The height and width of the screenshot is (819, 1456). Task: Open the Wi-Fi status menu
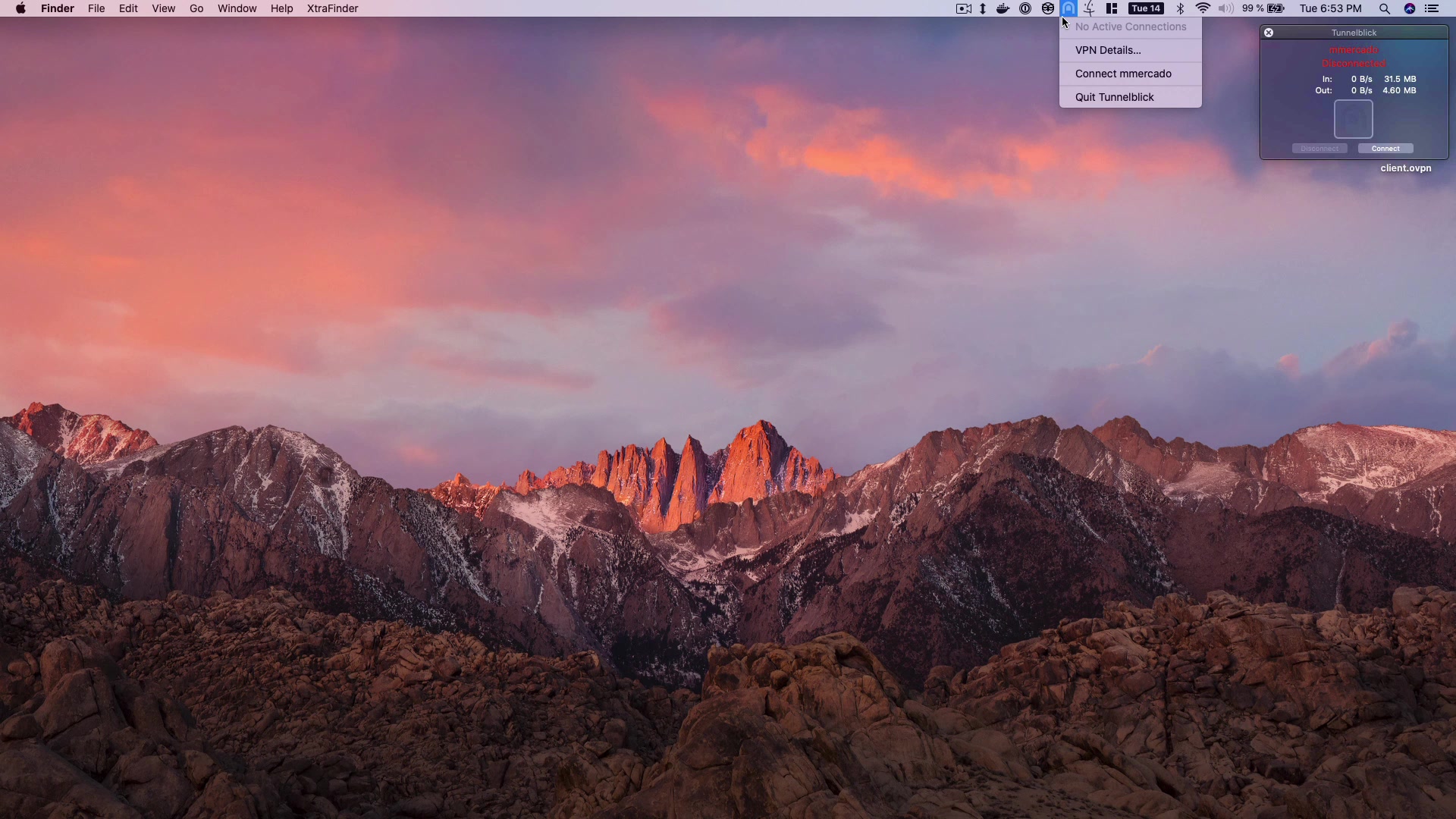click(1203, 8)
